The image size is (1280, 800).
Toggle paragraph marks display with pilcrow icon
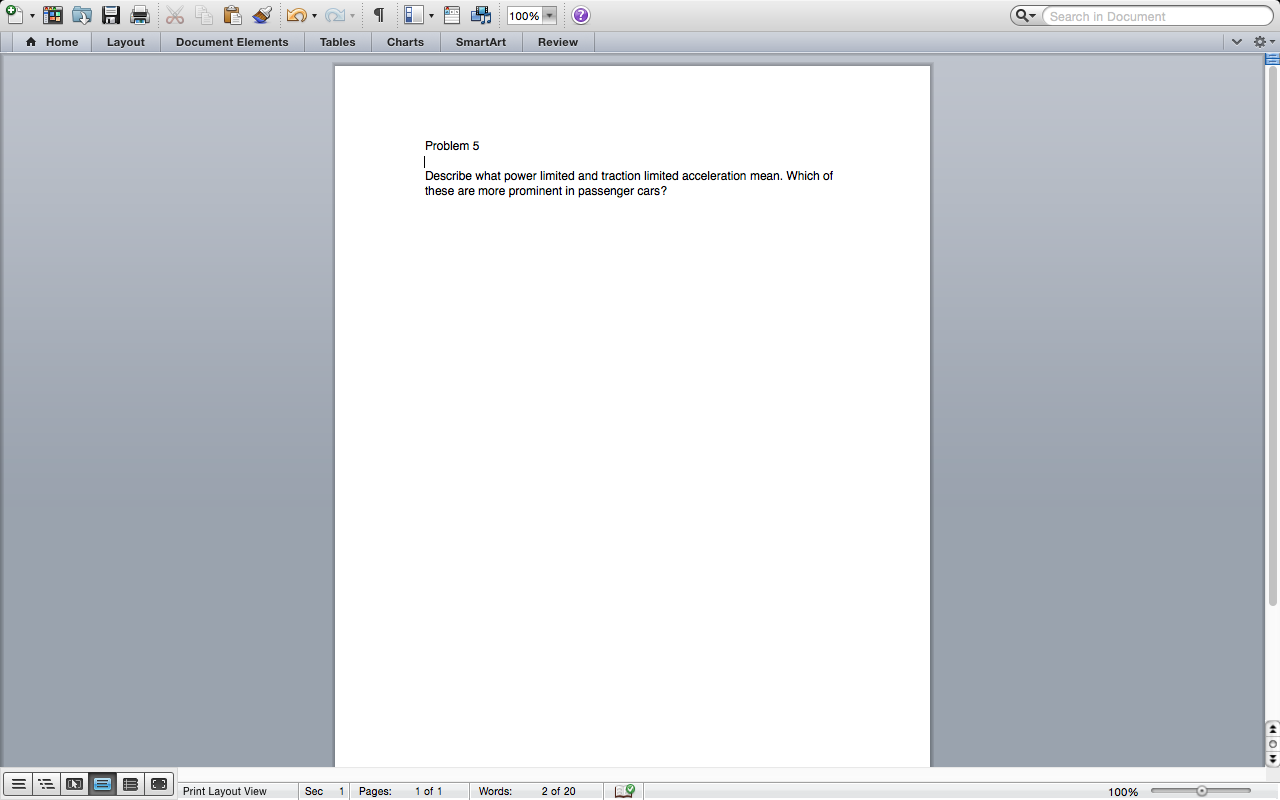(x=379, y=15)
